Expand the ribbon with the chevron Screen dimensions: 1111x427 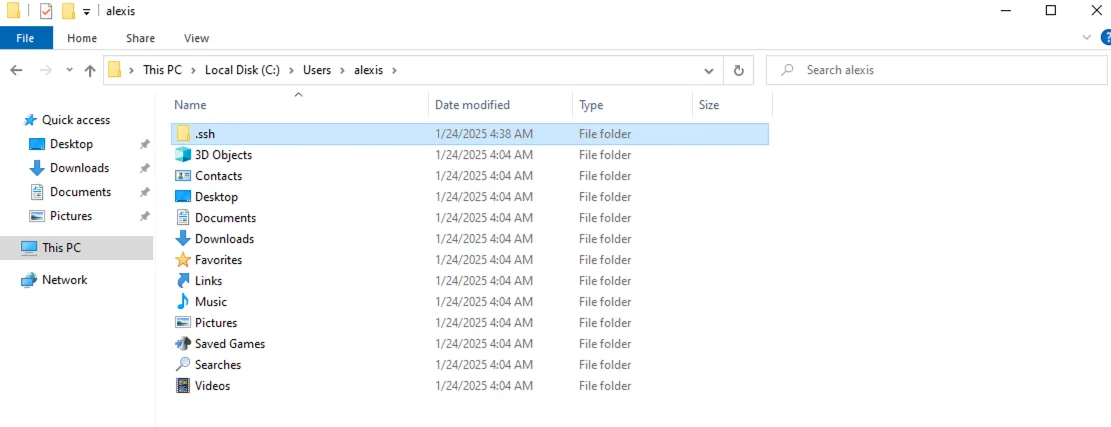[1087, 37]
